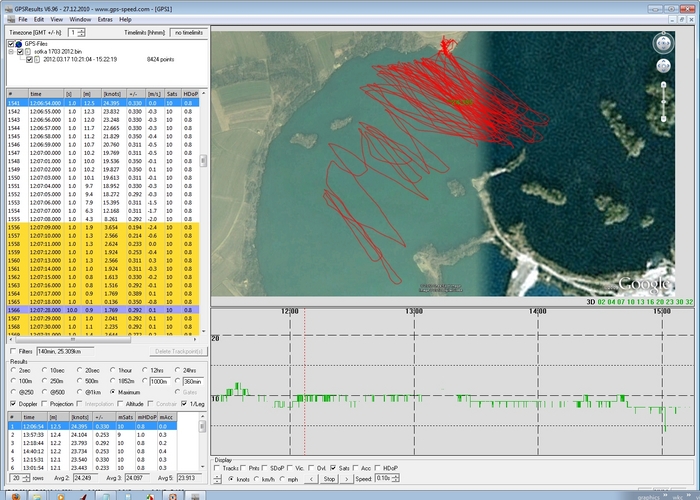Select the @1km results radio button
700x500 pixels.
[x=79, y=392]
